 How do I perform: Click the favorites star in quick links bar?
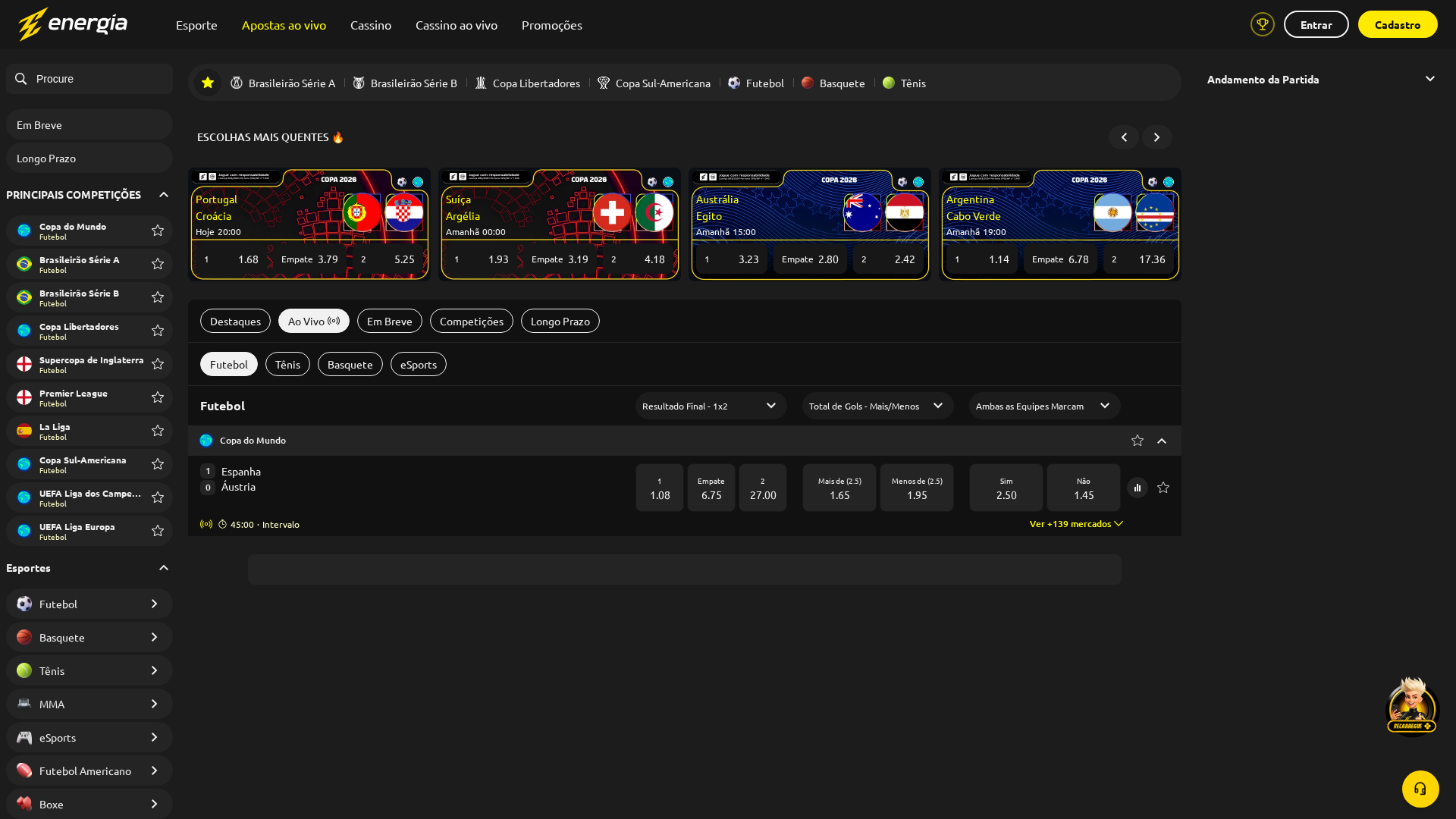click(x=208, y=83)
